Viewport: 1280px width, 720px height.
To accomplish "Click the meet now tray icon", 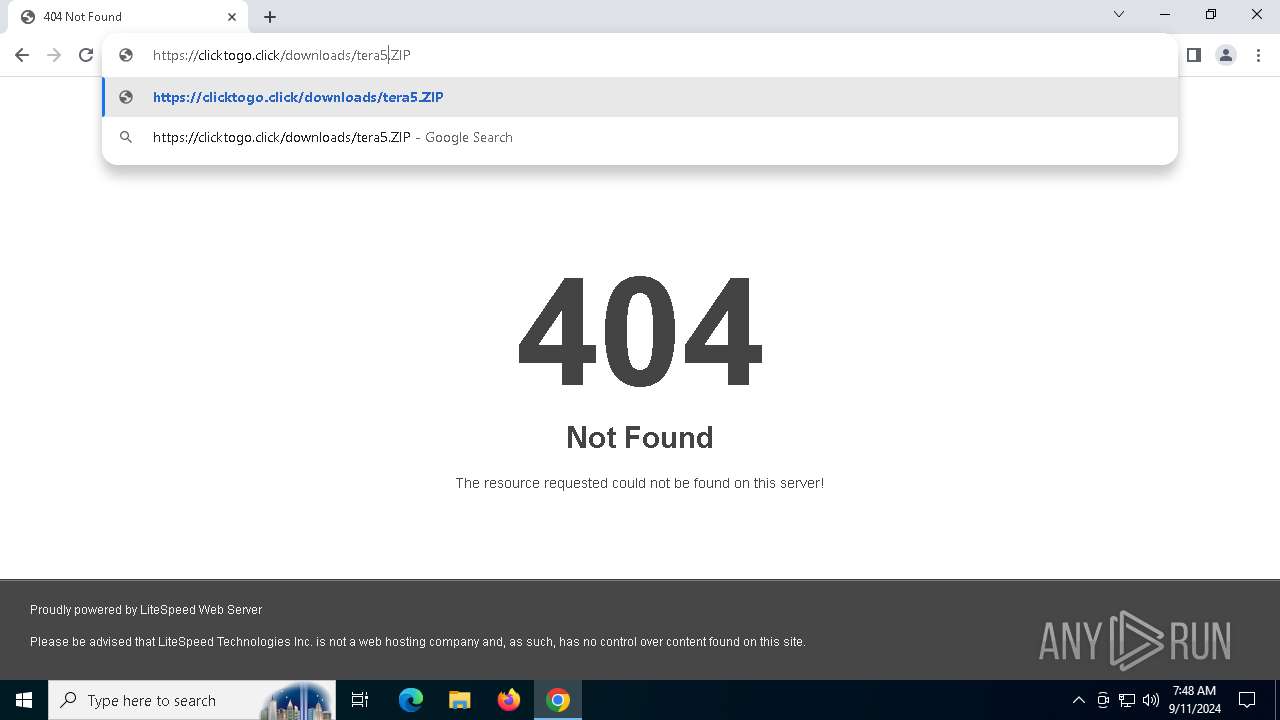I will click(1103, 700).
